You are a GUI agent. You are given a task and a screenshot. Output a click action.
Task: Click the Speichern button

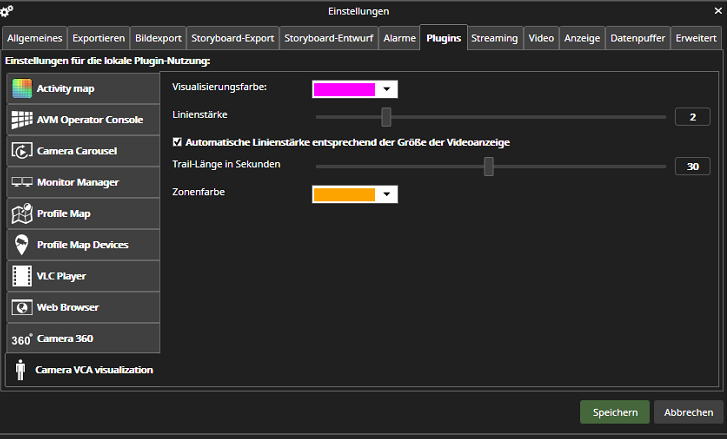pyautogui.click(x=615, y=412)
